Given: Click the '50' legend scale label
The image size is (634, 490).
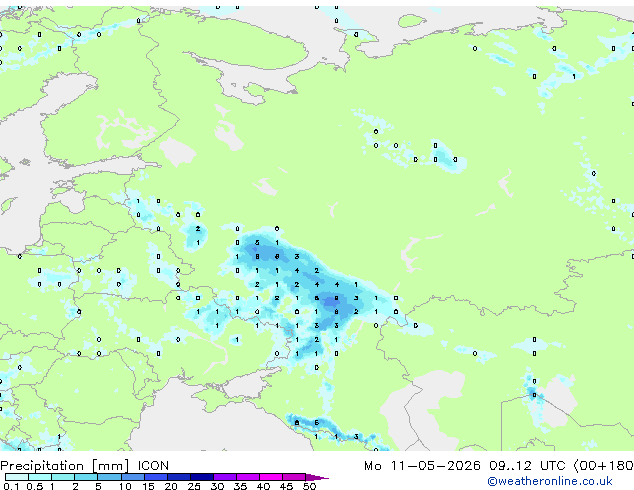Looking at the screenshot, I should point(309,486).
